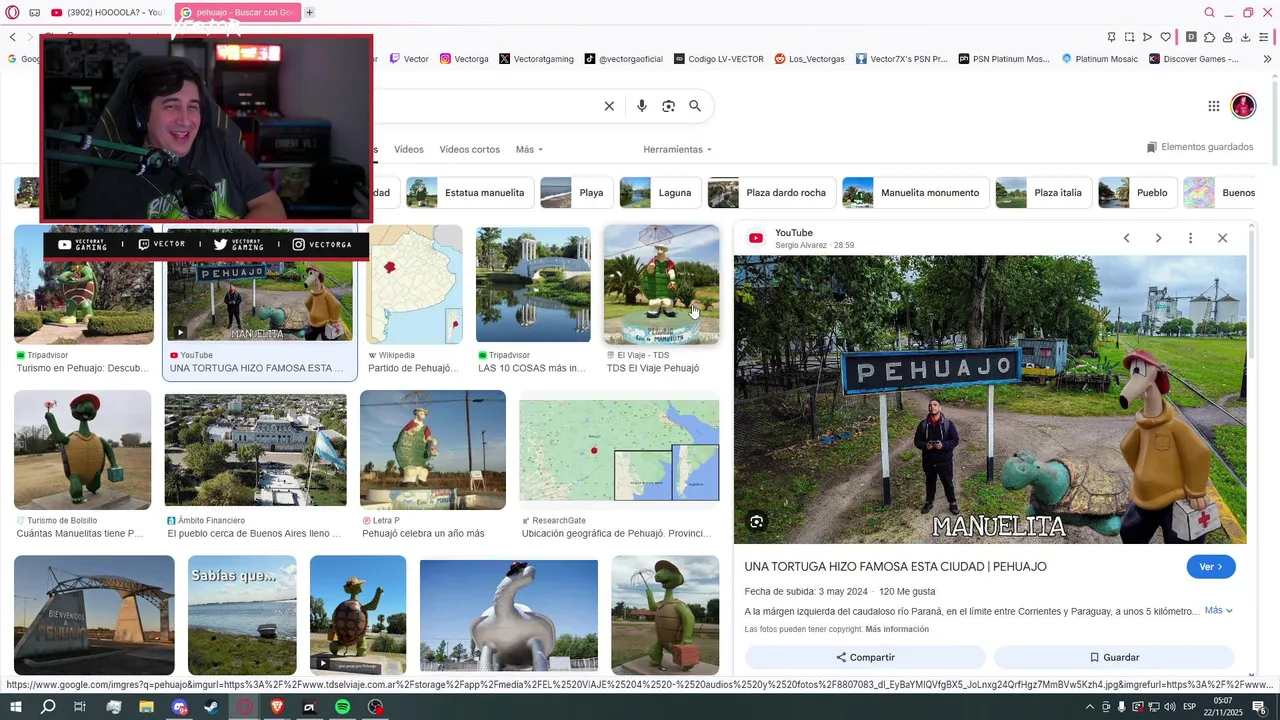
Task: Open the ResearchGate Ubicación geográfica map
Action: [x=619, y=450]
